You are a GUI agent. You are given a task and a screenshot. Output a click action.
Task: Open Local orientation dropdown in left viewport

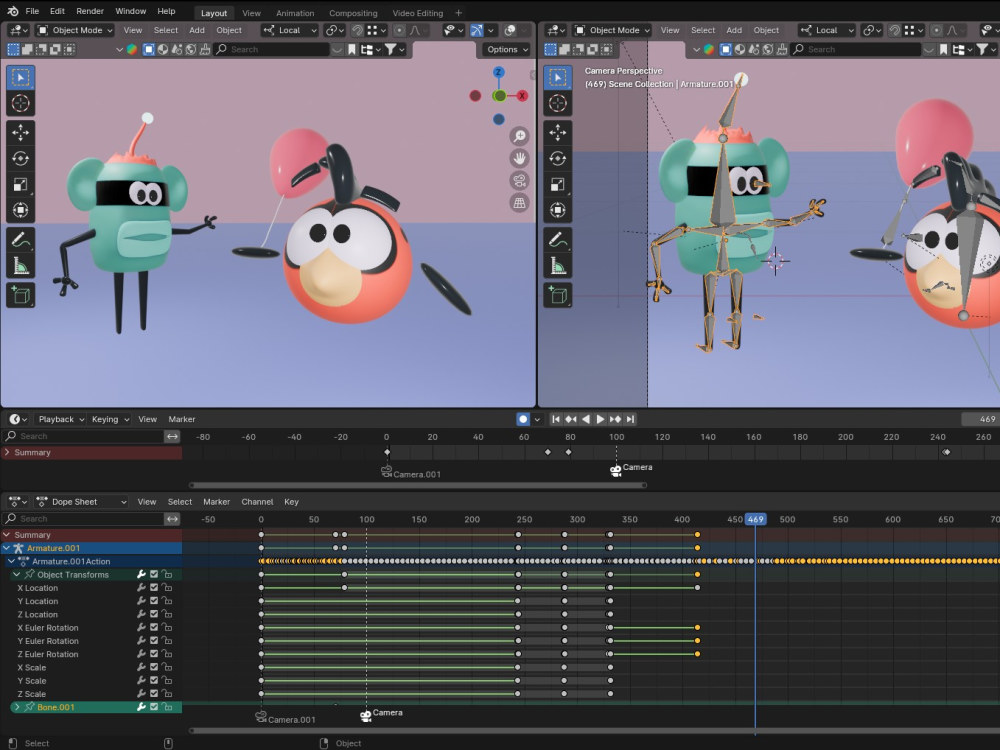(290, 30)
